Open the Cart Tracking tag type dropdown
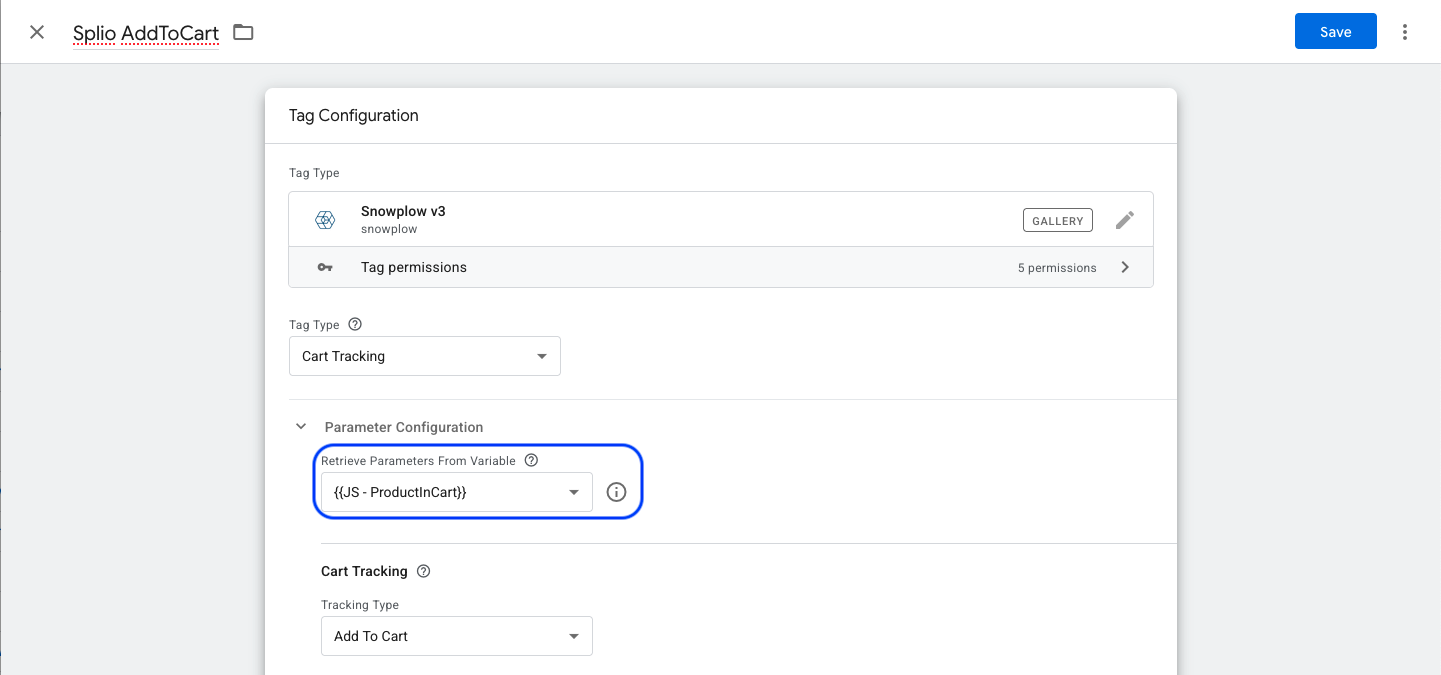Screen dimensions: 1441x675 pos(425,356)
